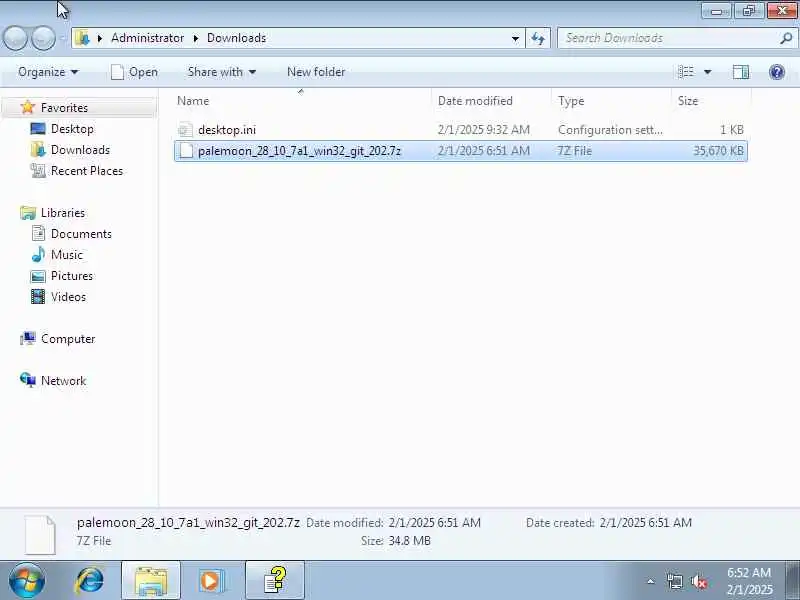Screen dimensions: 800x600
Task: Launch Windows Media Player from taskbar
Action: [x=211, y=580]
